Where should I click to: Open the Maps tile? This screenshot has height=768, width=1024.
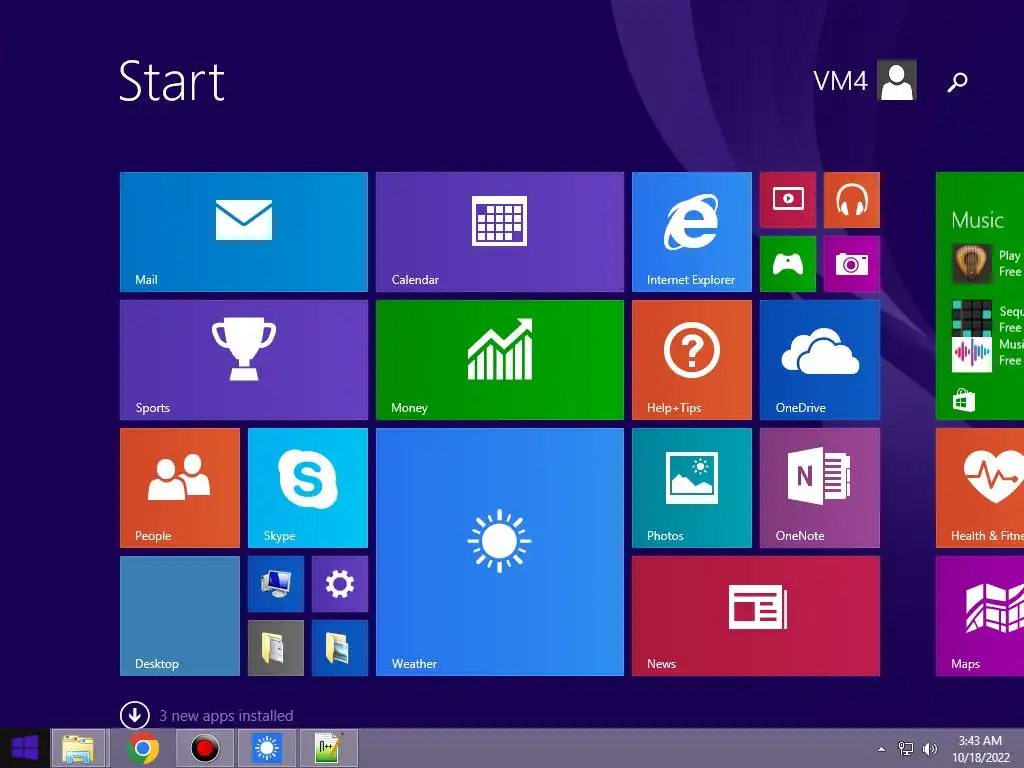(980, 616)
